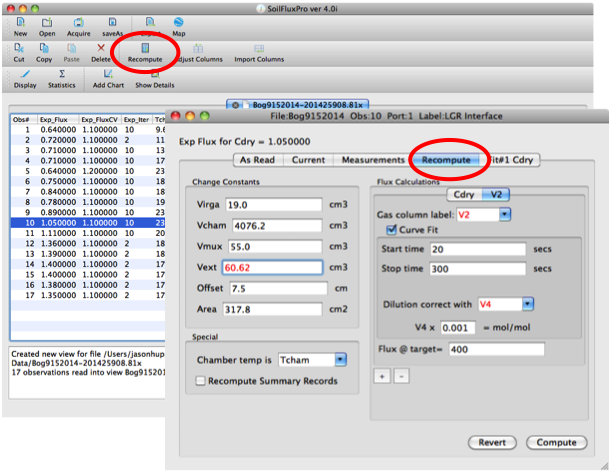Click the Display toolbar icon
The height and width of the screenshot is (474, 610).
click(25, 79)
